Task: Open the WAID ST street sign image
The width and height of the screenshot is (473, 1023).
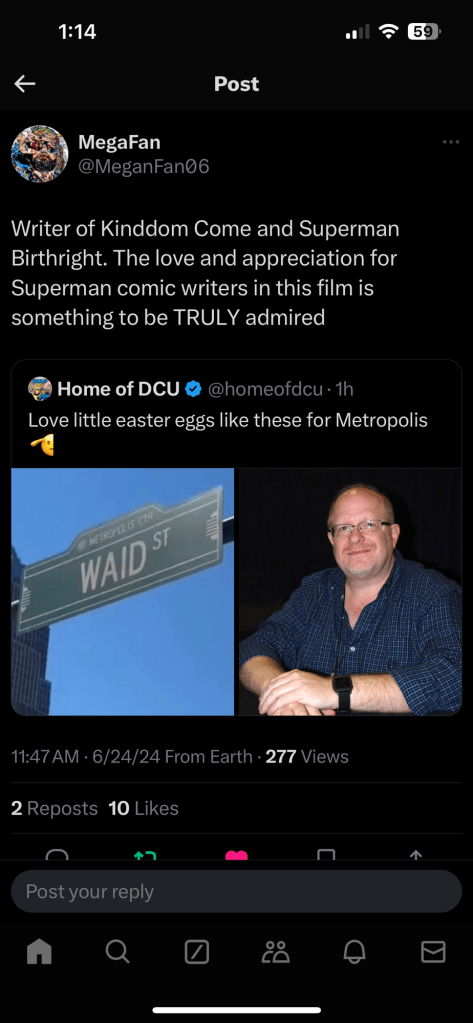Action: [x=123, y=592]
